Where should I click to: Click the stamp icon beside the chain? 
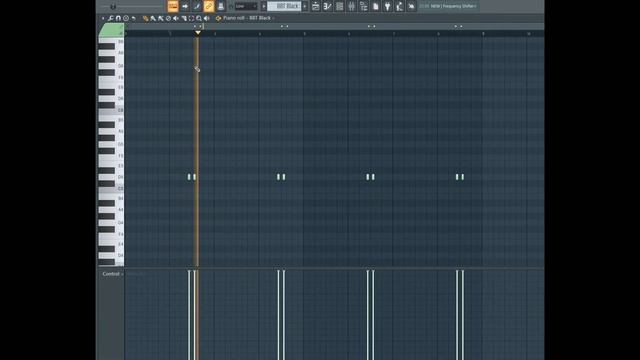(221, 6)
